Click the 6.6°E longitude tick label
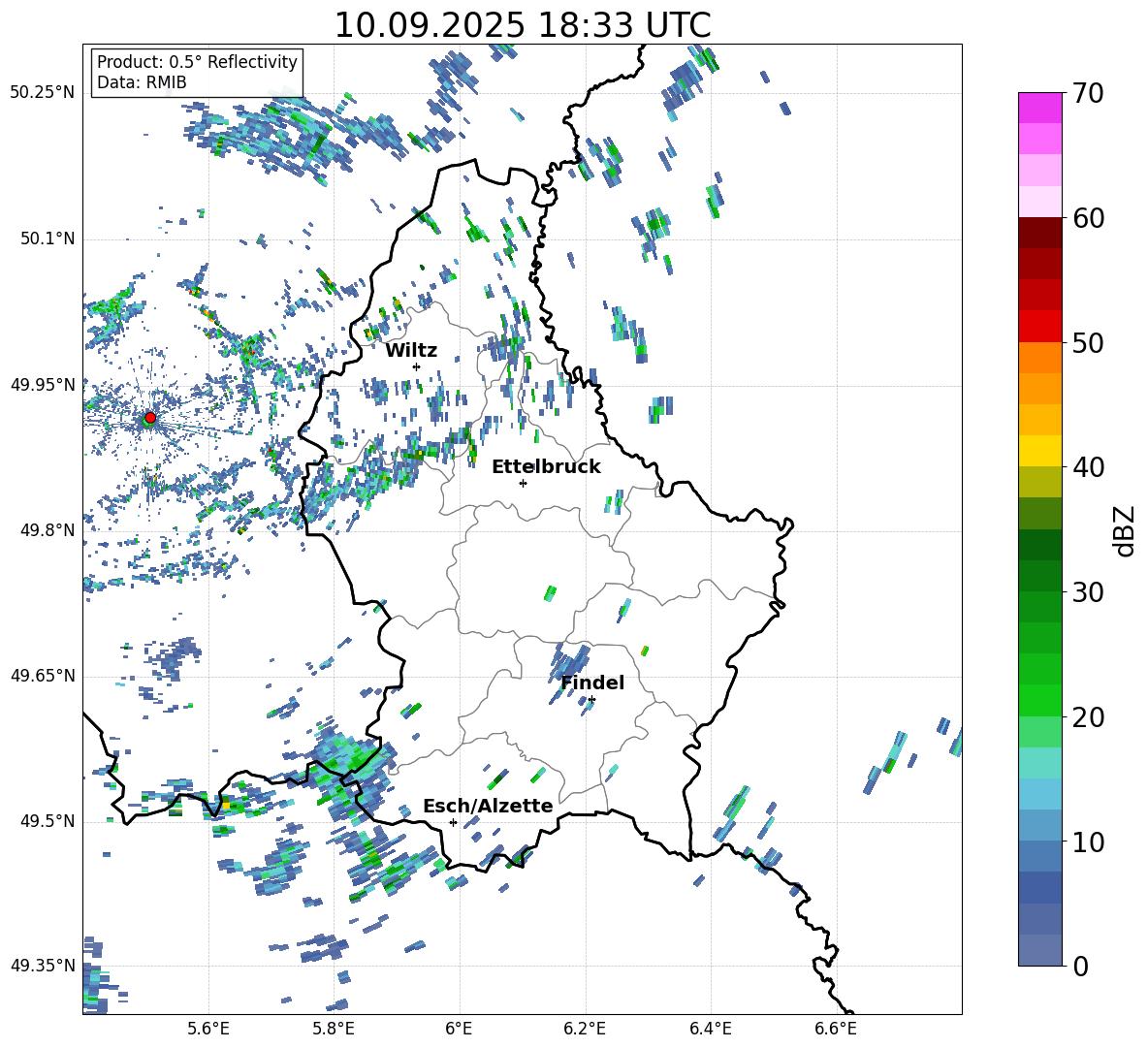This screenshot has width=1148, height=1048. tap(836, 1029)
